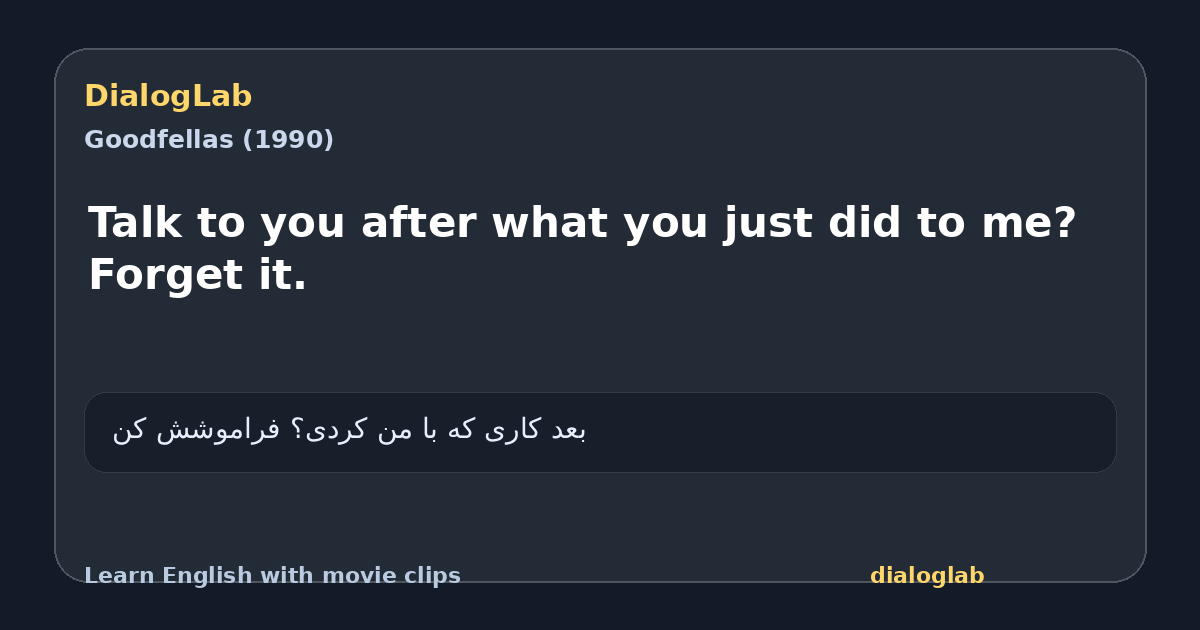Screen dimensions: 1200x630
Task: Click the "Learn English with movie clips" tagline
Action: tap(272, 576)
